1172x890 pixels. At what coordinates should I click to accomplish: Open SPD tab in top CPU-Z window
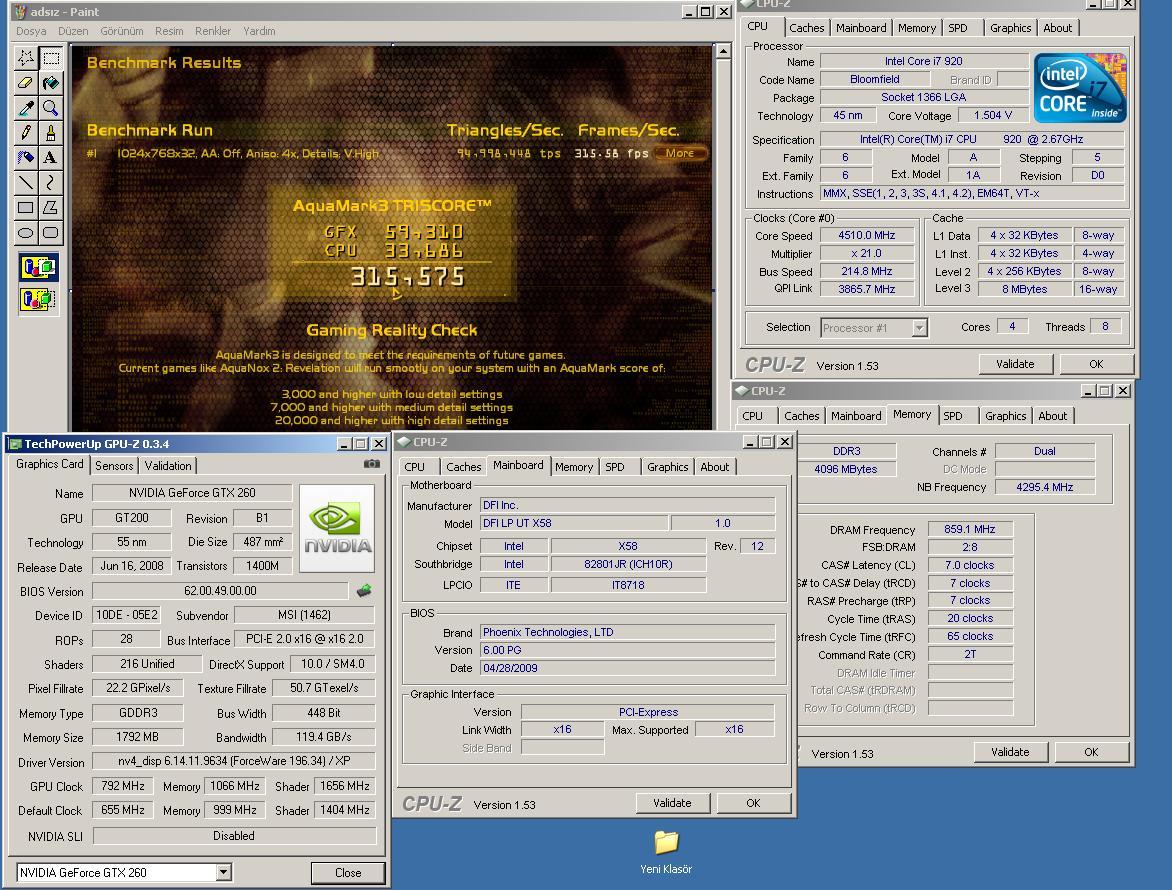pyautogui.click(x=957, y=28)
